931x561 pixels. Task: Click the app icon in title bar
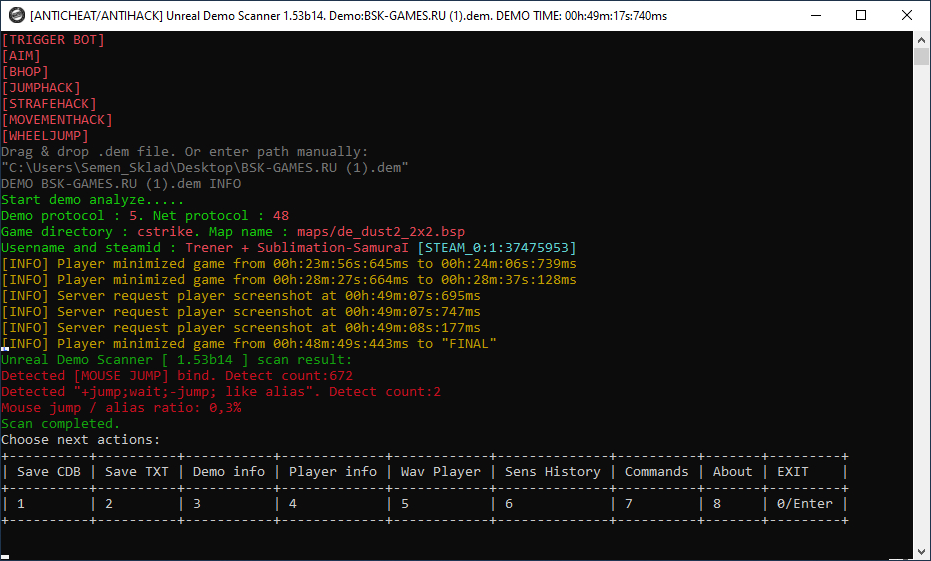click(x=17, y=15)
